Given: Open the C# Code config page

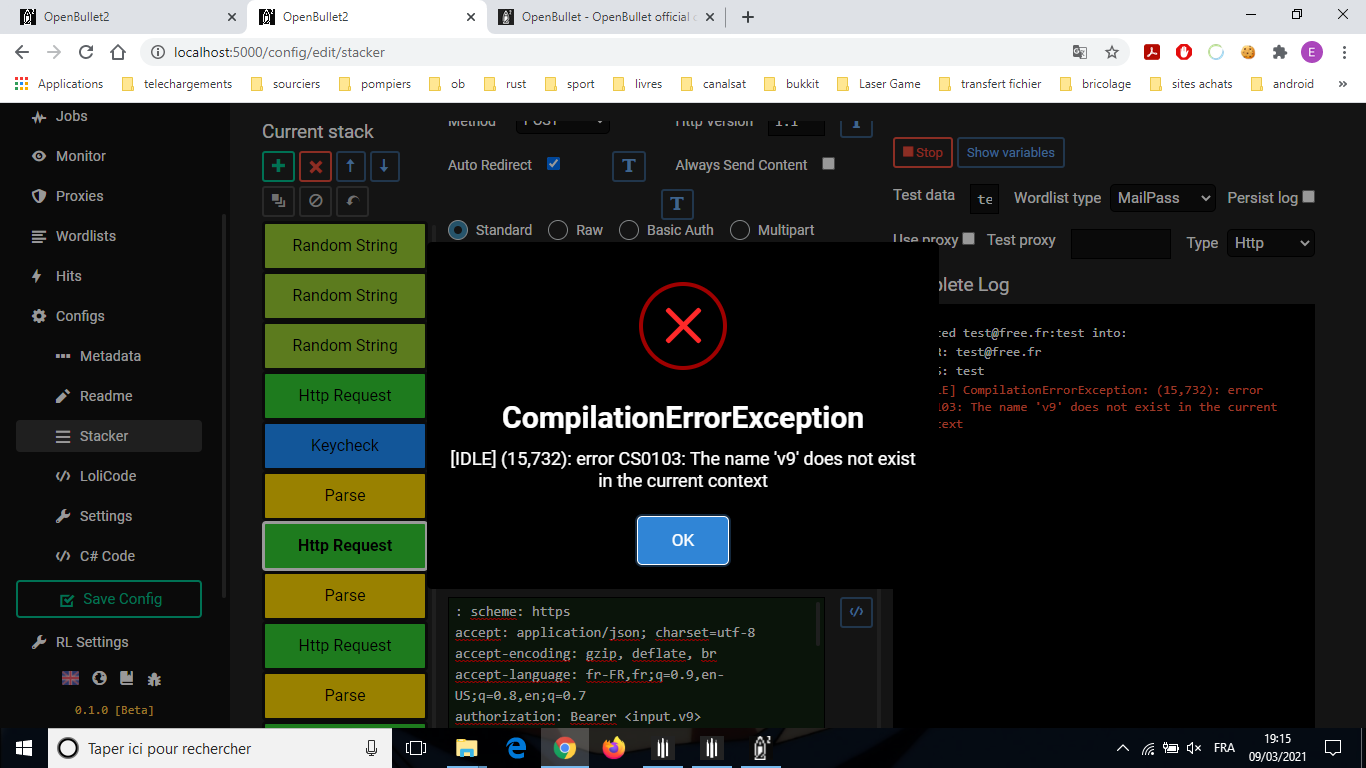Looking at the screenshot, I should click(108, 556).
